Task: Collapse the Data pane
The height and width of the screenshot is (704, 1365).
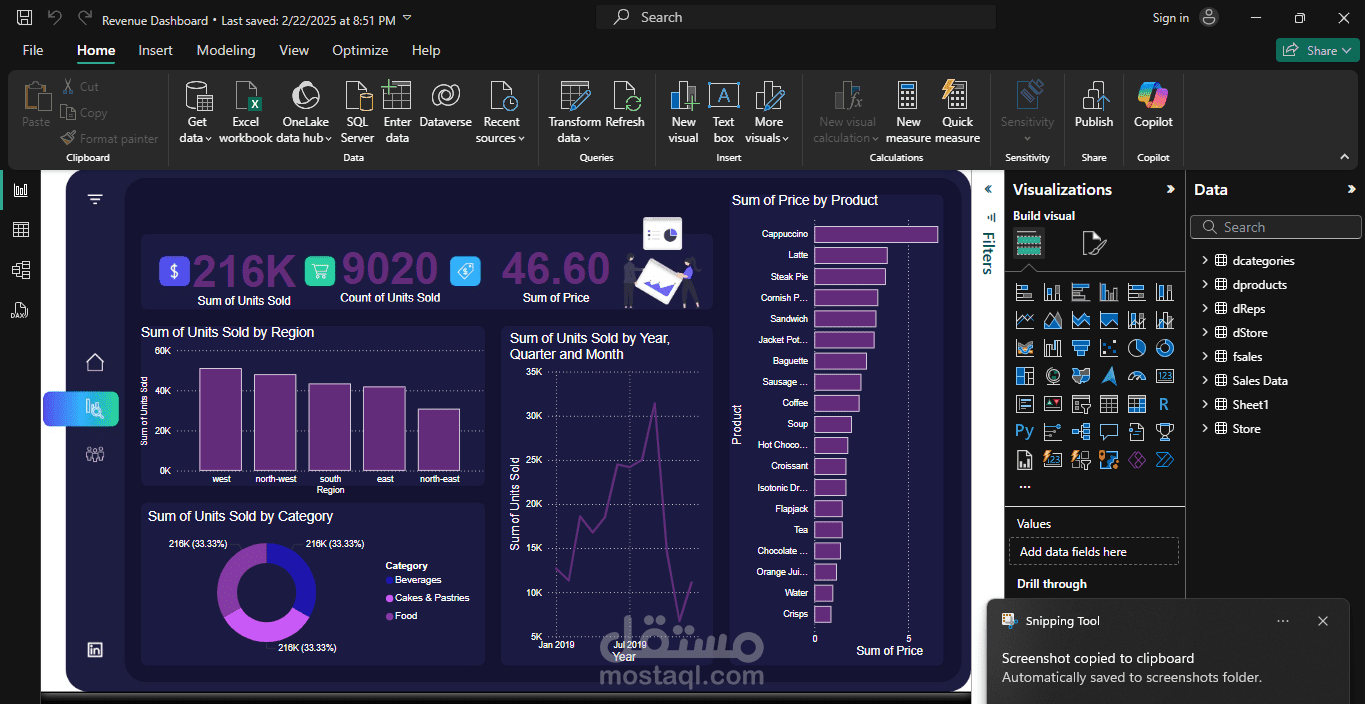Action: (1351, 189)
